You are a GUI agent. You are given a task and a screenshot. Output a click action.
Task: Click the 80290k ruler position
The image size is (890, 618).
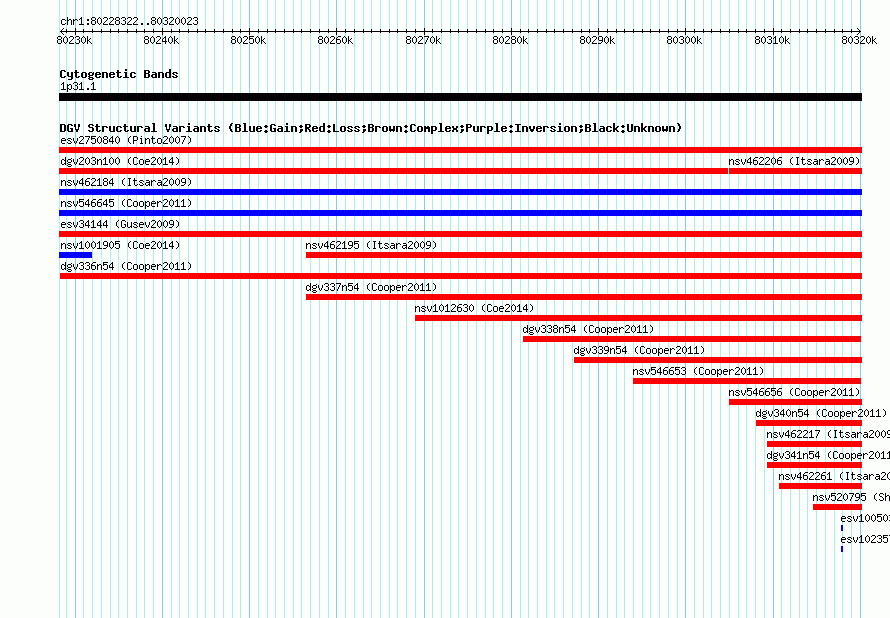597,40
